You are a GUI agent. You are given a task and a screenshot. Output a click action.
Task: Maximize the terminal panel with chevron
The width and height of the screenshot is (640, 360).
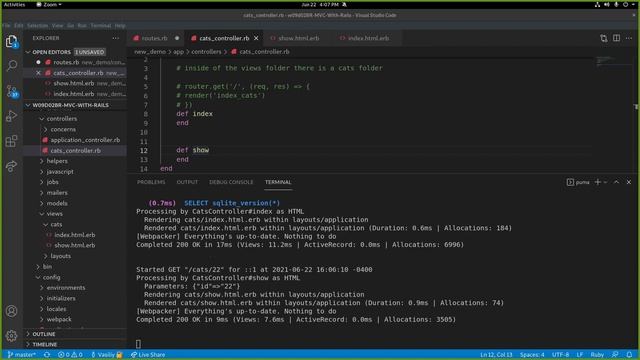pos(616,182)
